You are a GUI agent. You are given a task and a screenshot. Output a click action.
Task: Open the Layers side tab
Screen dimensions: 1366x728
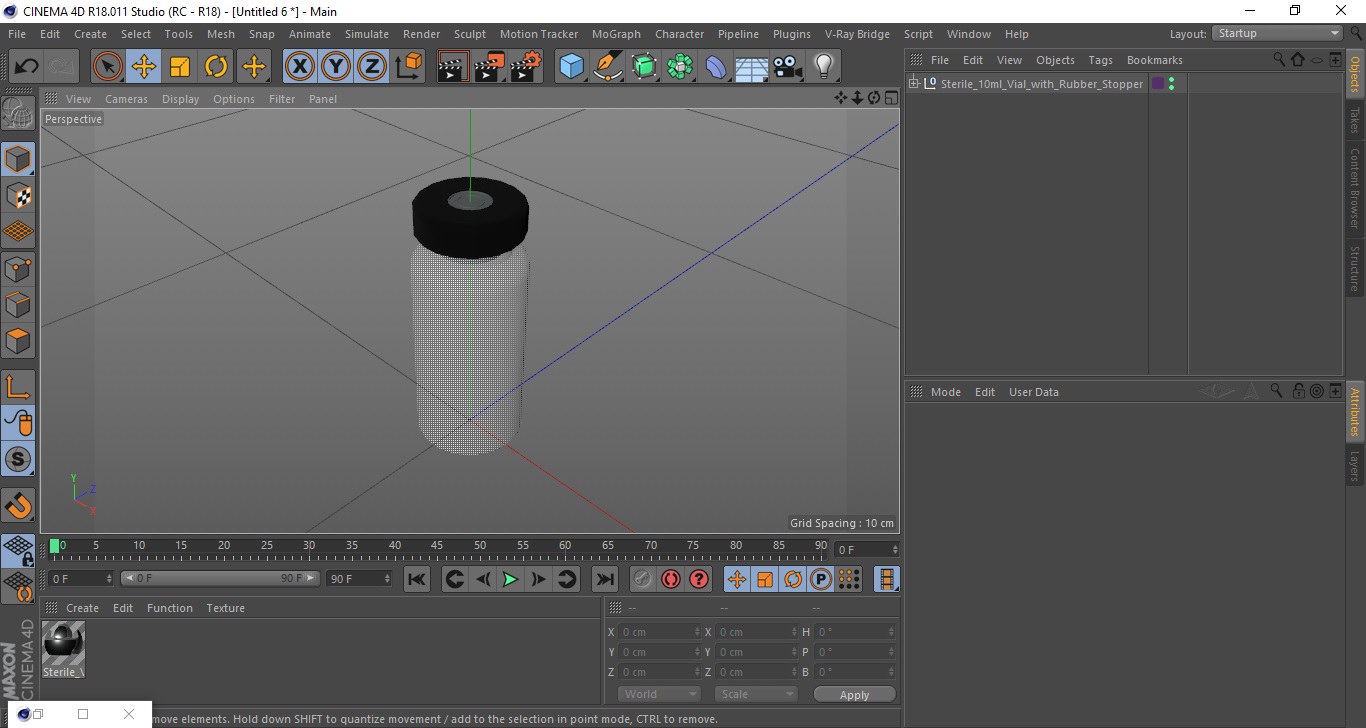[1355, 467]
